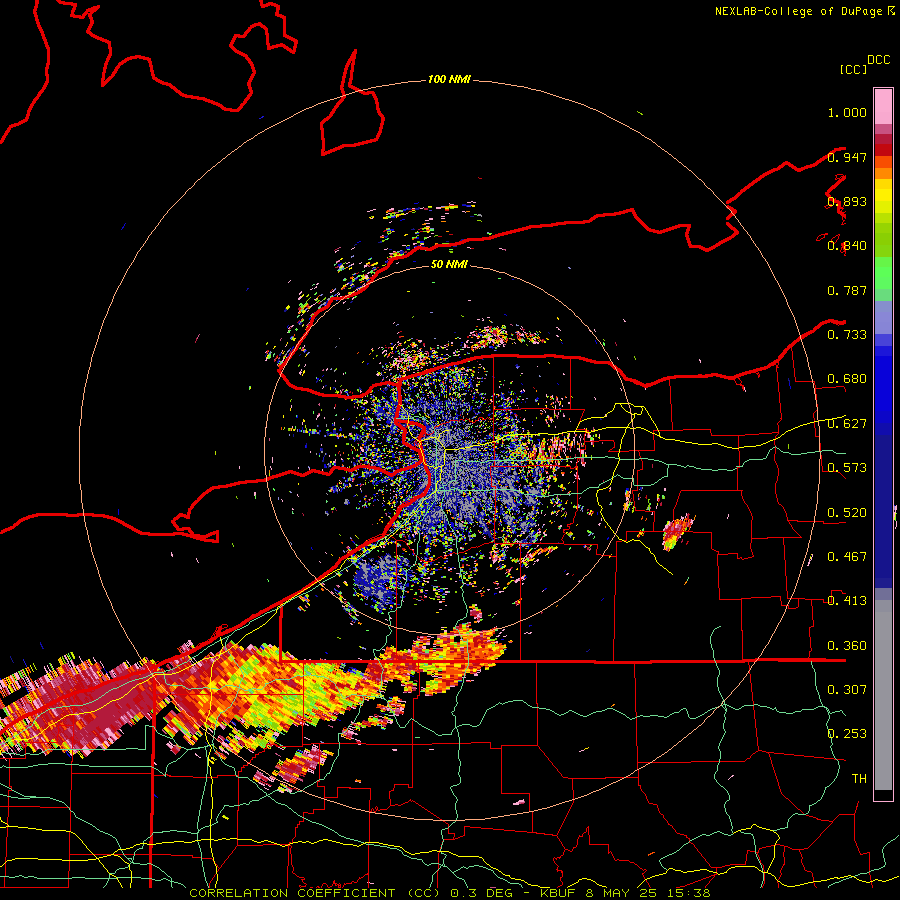Click the [CC] units label
The height and width of the screenshot is (900, 900).
point(853,69)
